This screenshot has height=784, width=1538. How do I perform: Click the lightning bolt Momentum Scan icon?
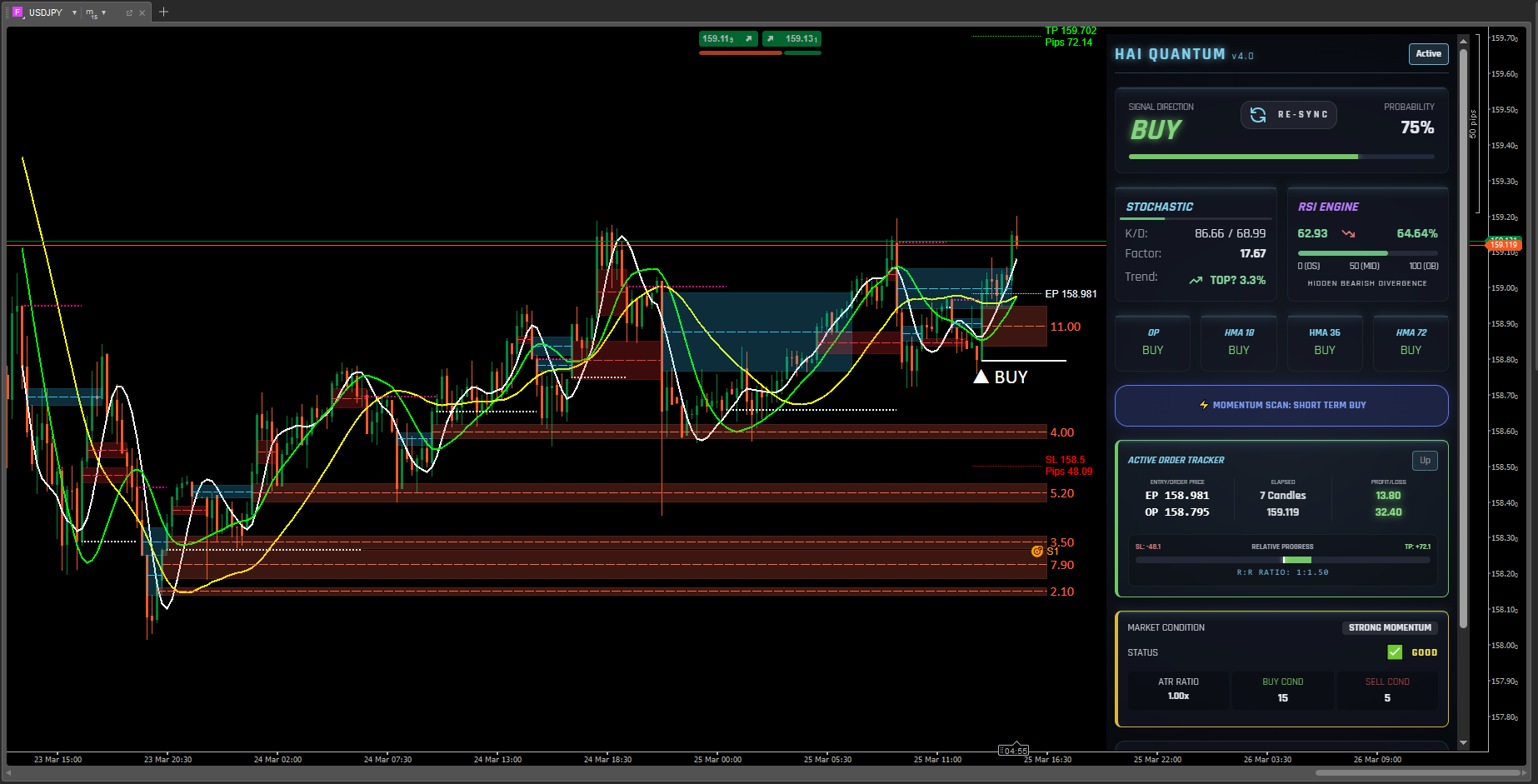(x=1204, y=405)
